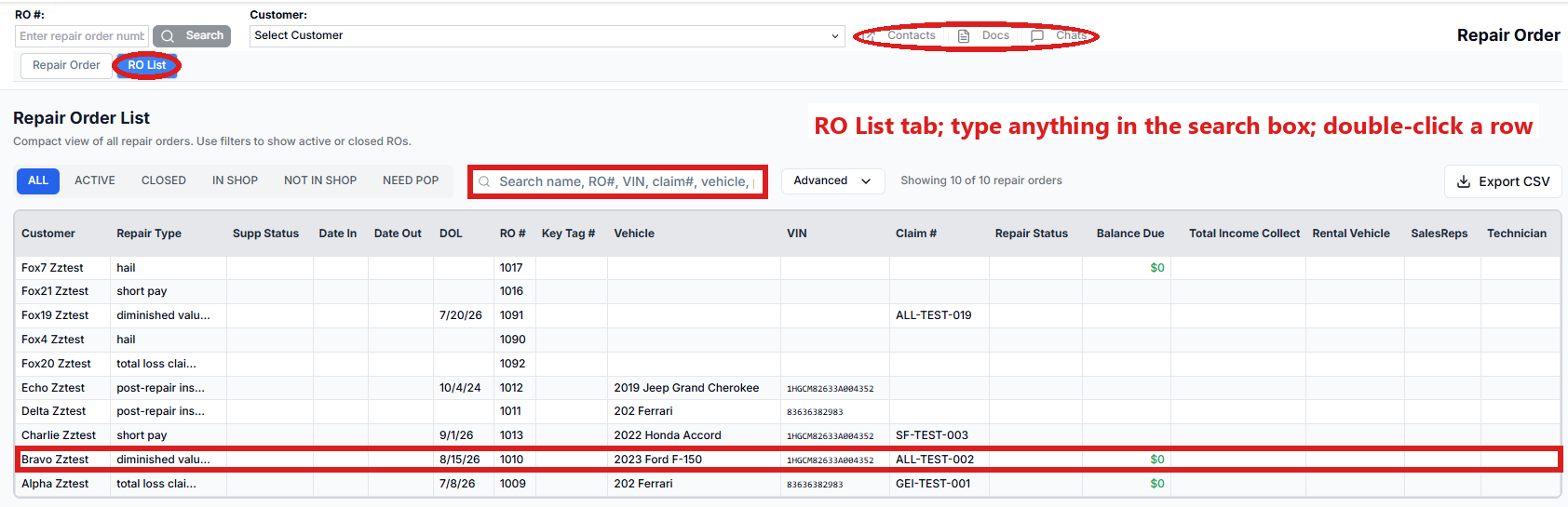Sort by the DOL column header

tap(451, 233)
